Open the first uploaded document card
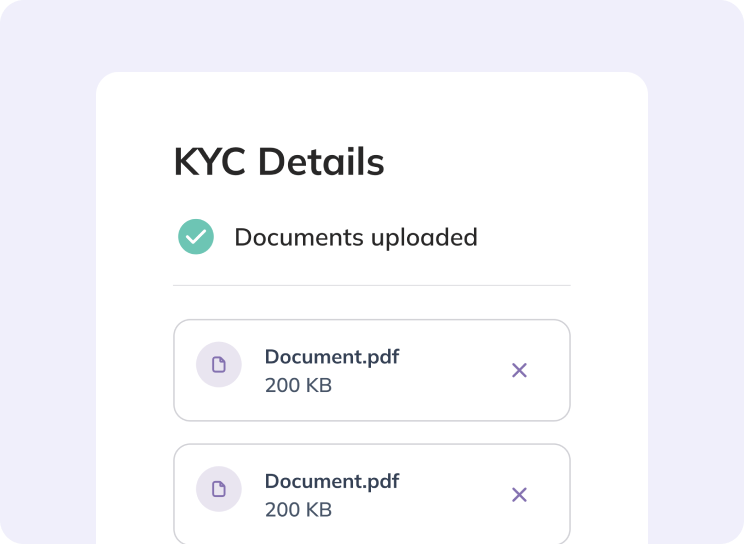Viewport: 744px width, 544px height. (372, 370)
